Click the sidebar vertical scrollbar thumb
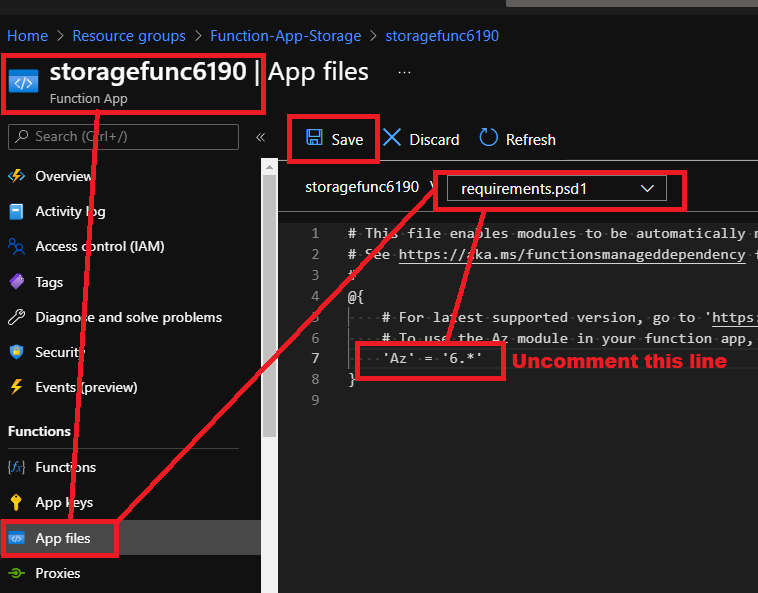758x593 pixels. [269, 305]
